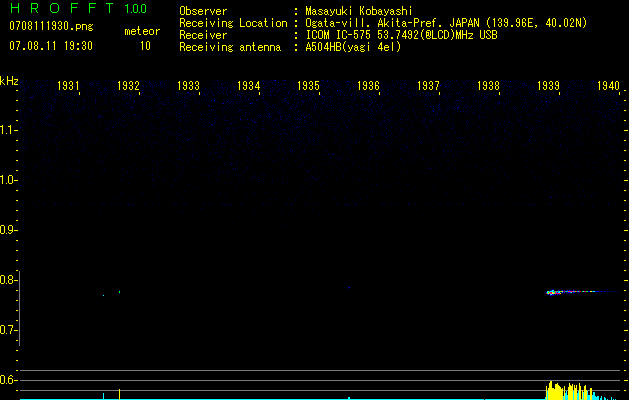The image size is (629, 400).
Task: Click the 1932 time axis label
Action: click(x=128, y=86)
